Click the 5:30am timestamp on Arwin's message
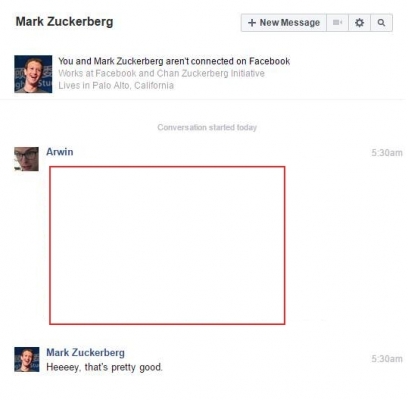The width and height of the screenshot is (408, 400). pos(387,153)
